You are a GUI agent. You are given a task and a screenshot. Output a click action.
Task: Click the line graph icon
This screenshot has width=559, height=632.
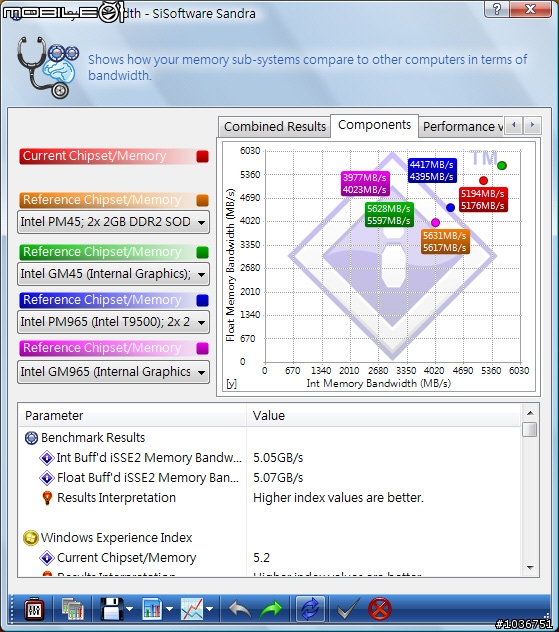point(192,609)
